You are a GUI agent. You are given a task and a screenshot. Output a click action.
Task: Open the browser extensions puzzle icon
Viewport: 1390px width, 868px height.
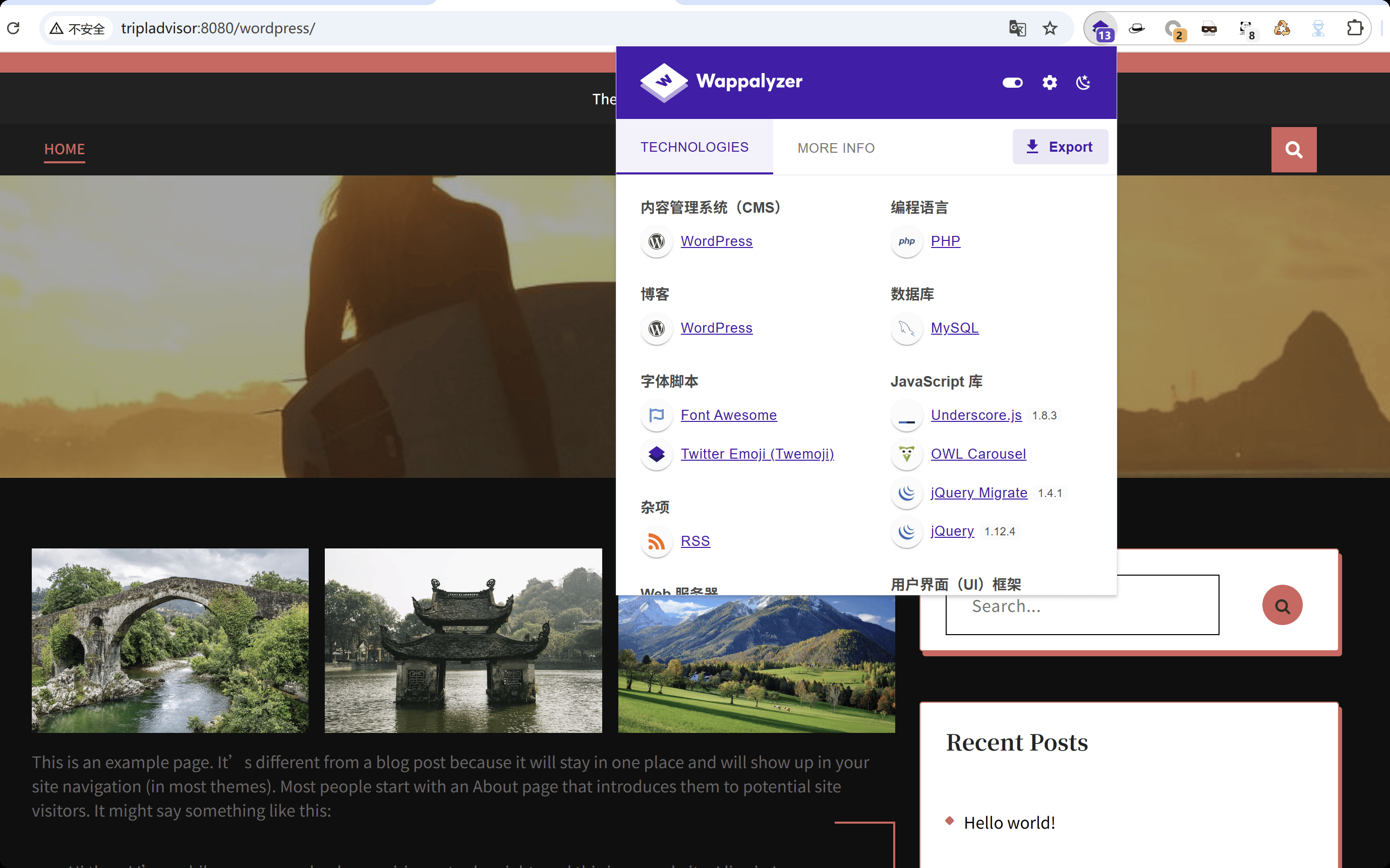(x=1356, y=28)
